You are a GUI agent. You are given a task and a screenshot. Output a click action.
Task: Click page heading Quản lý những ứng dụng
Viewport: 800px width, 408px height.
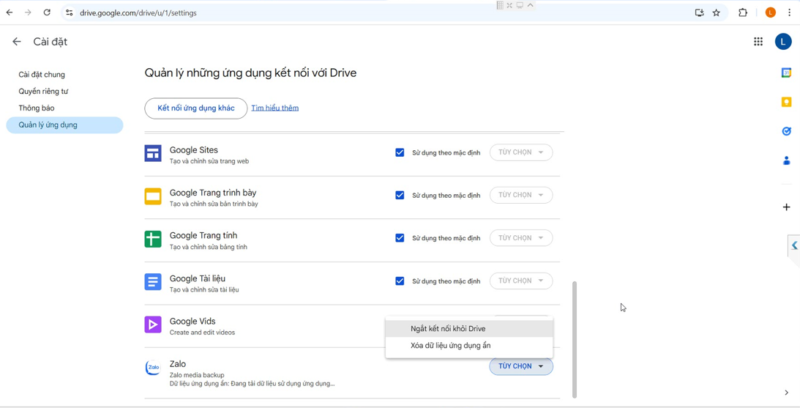[x=251, y=73]
